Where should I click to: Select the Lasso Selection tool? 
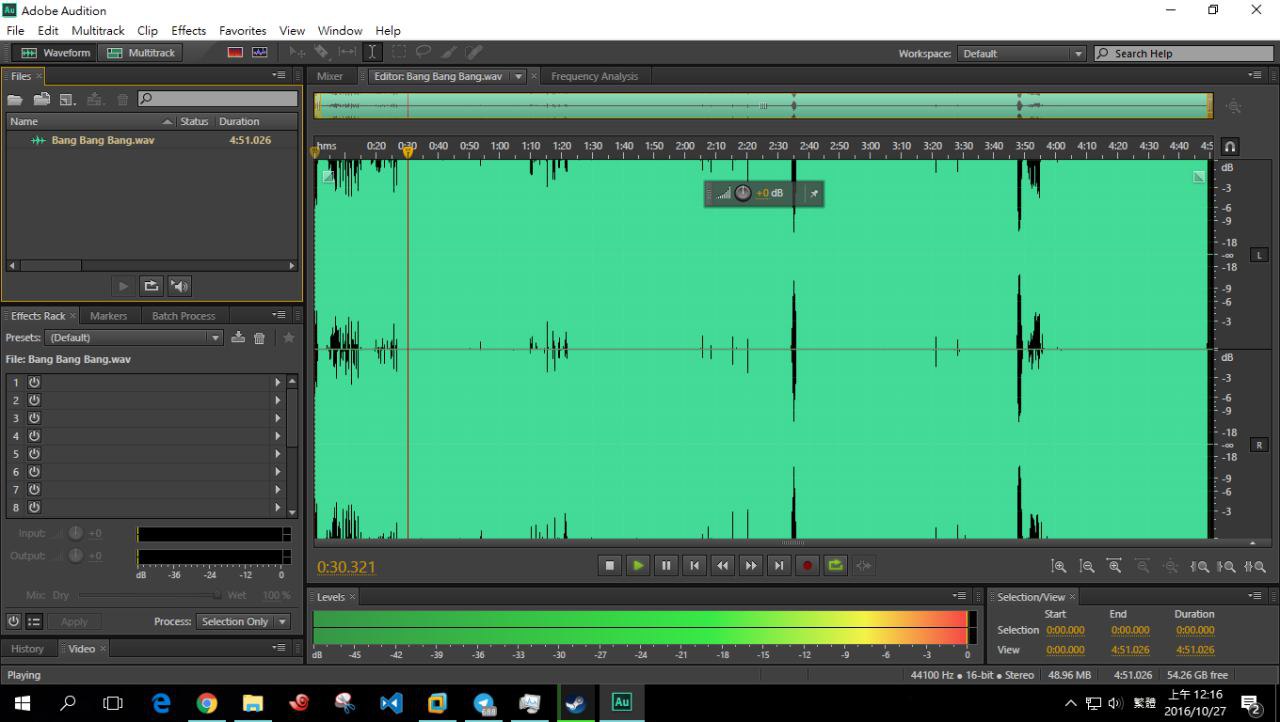point(423,53)
